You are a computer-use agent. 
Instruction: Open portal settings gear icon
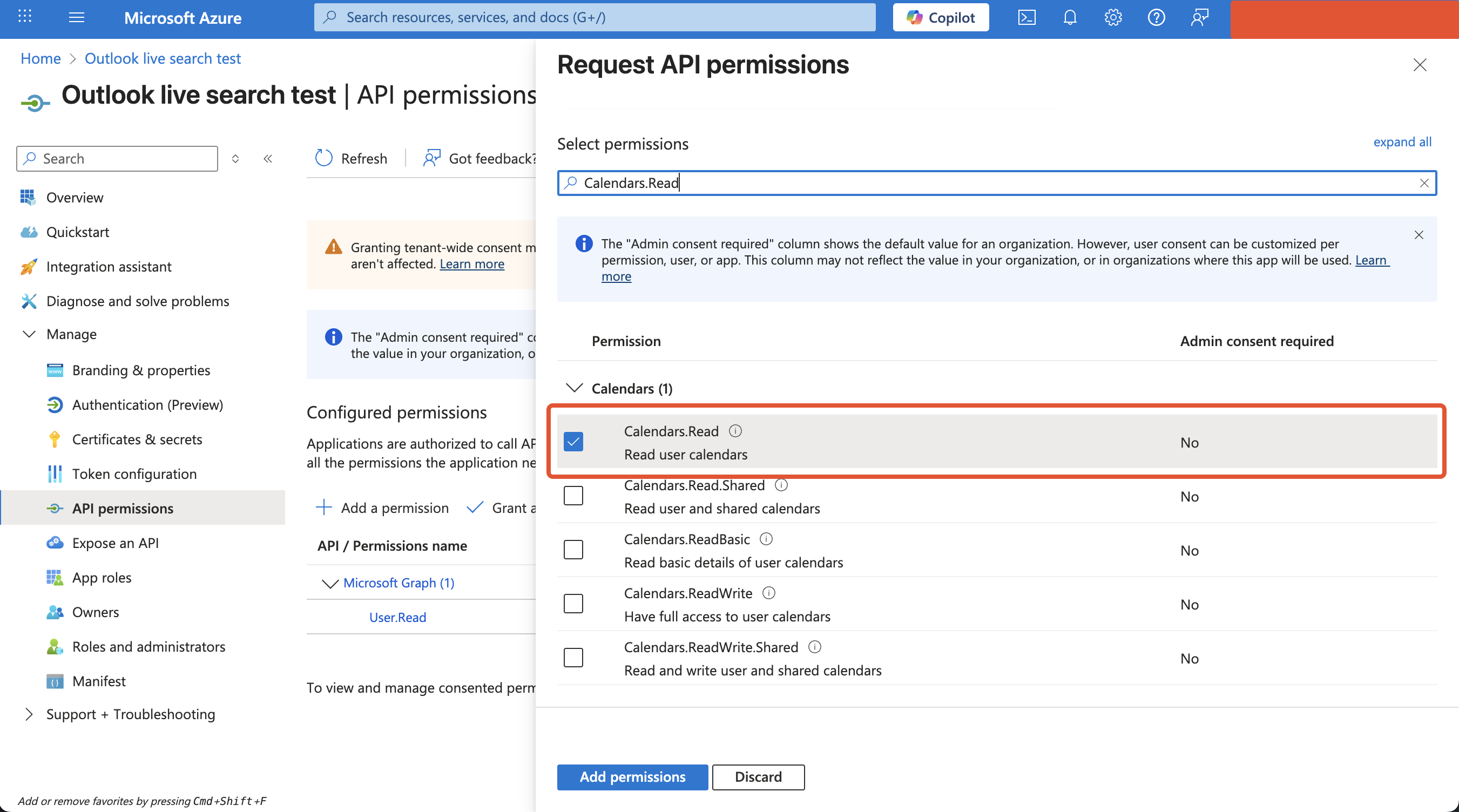click(1113, 18)
